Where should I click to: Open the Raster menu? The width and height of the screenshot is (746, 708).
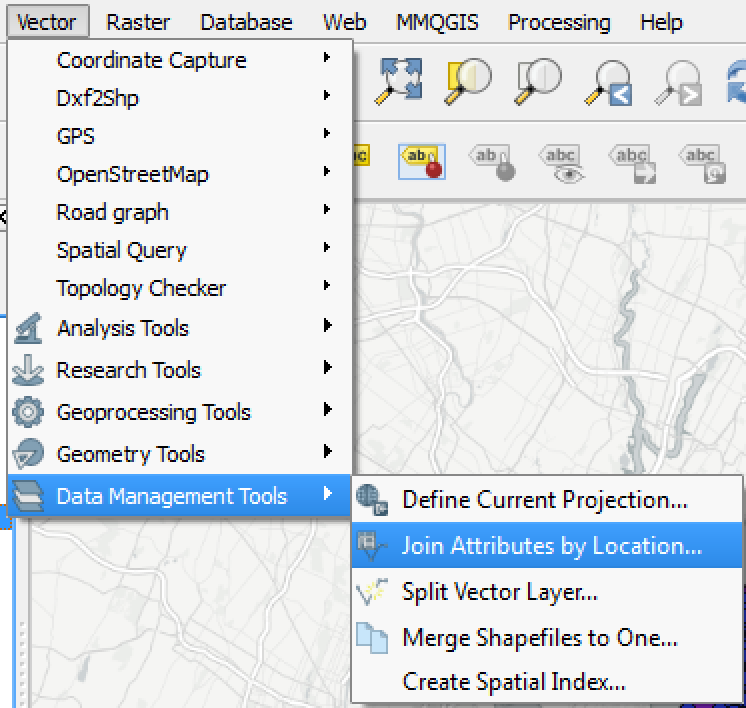point(137,22)
